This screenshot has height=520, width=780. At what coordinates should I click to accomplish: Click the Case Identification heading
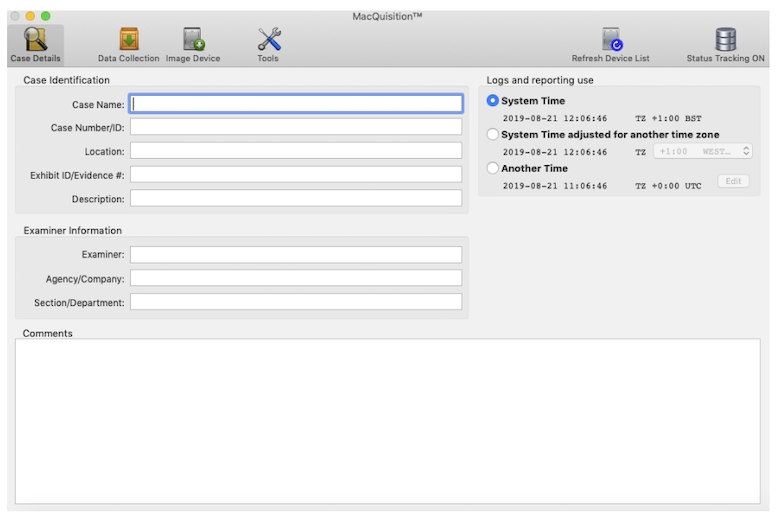67,80
